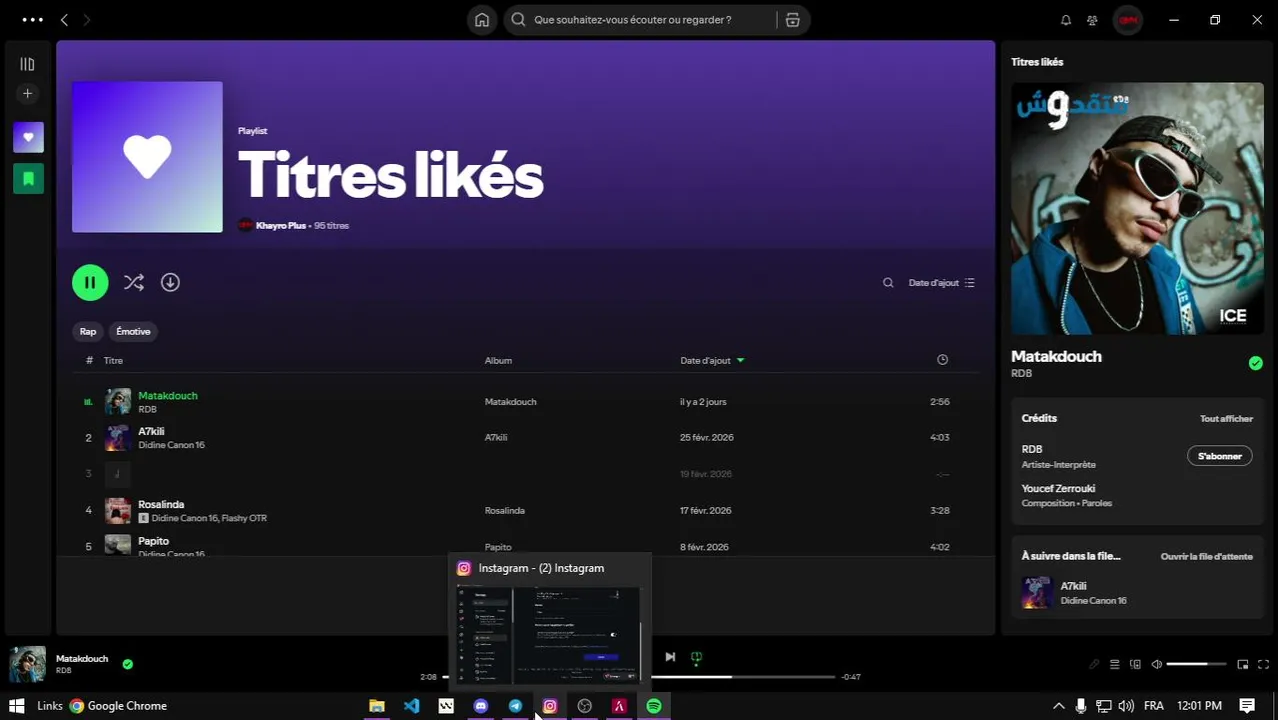1278x720 pixels.
Task: Sort by the Titre column header
Action: pos(113,360)
